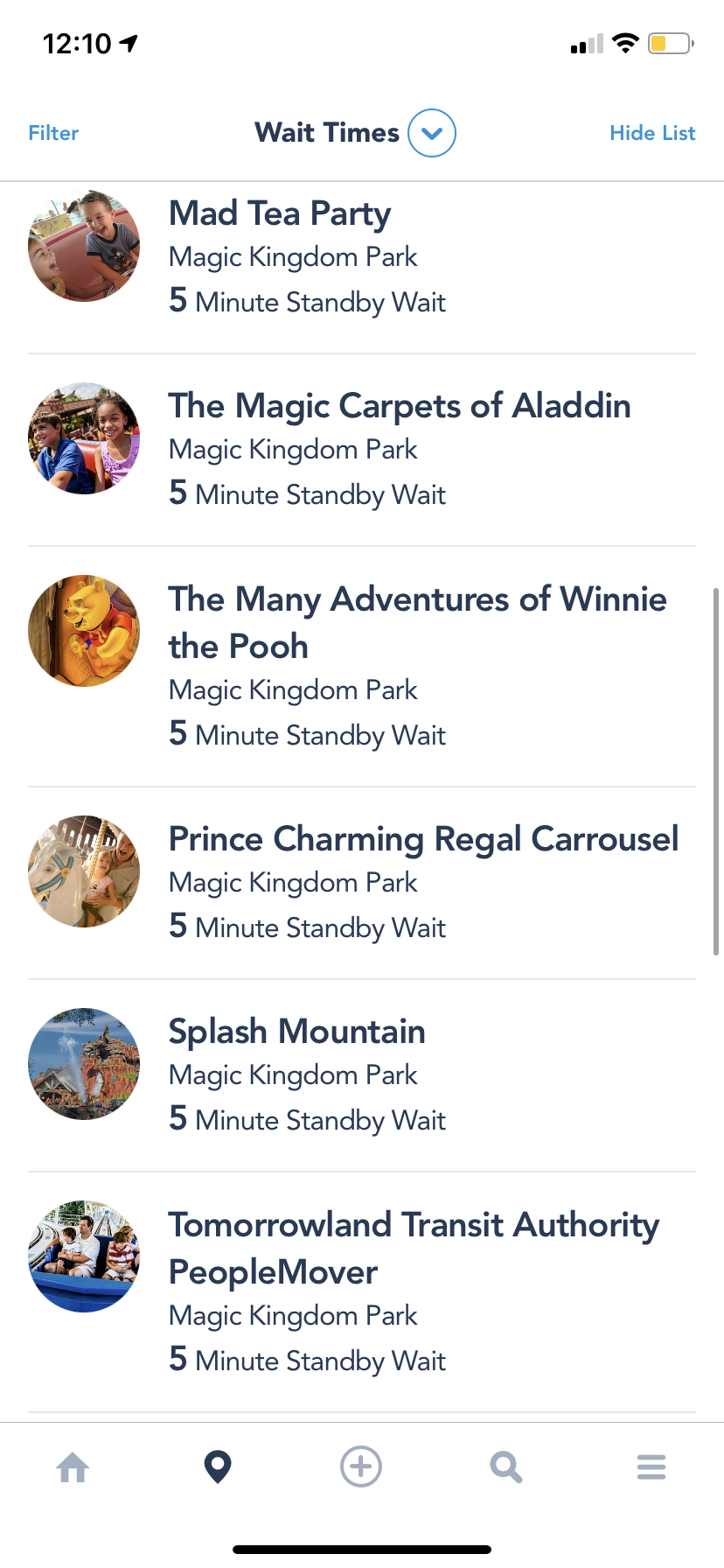Open the Mad Tea Party thumbnail
Image resolution: width=724 pixels, height=1568 pixels.
84,246
